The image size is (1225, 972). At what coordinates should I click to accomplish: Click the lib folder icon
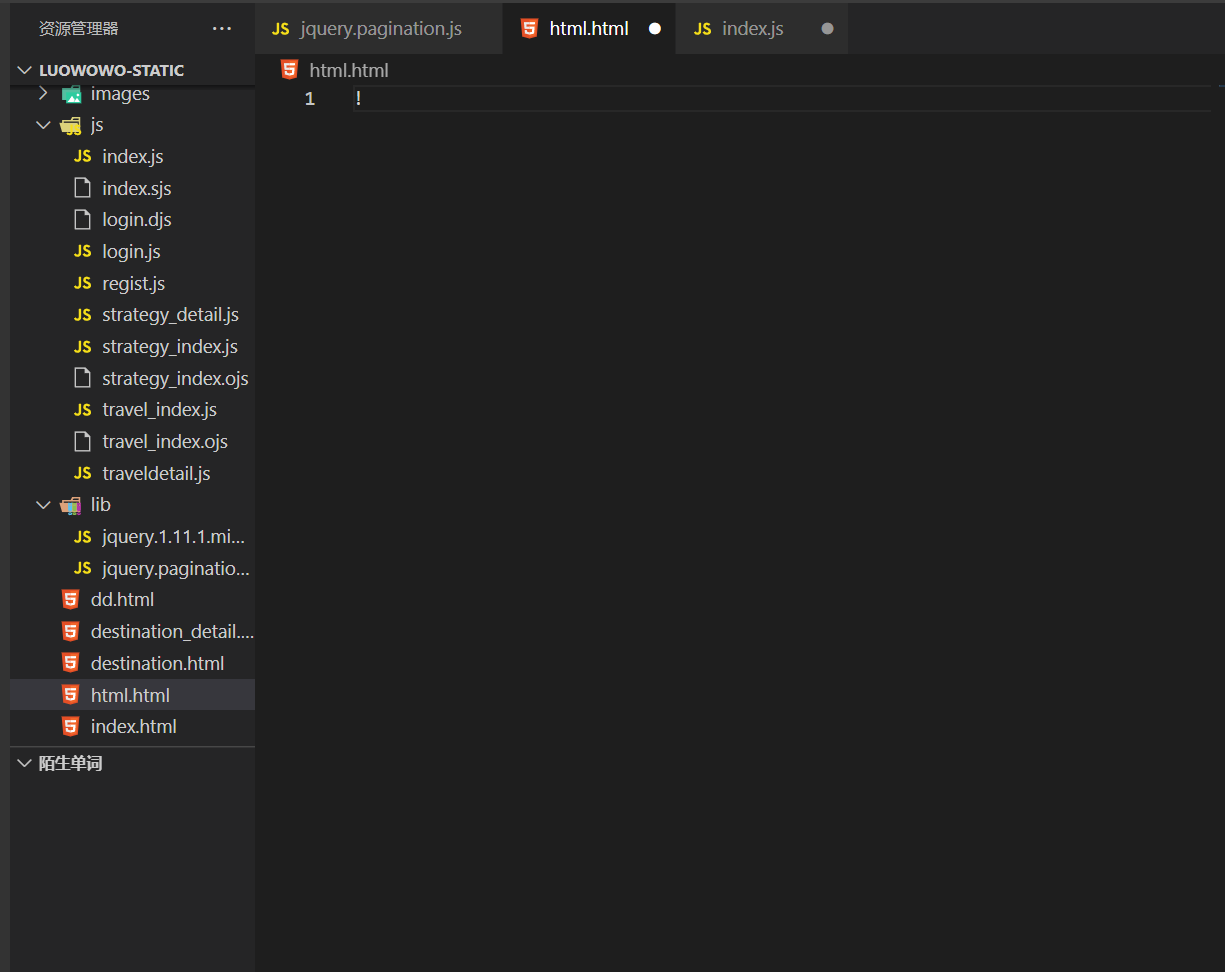pyautogui.click(x=71, y=505)
